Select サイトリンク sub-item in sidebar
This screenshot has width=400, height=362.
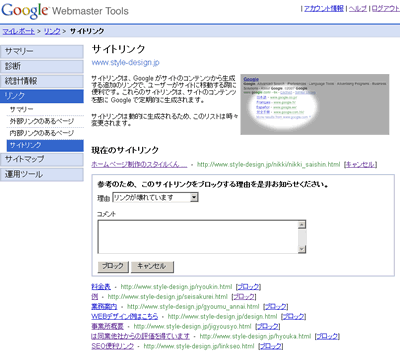point(45,145)
